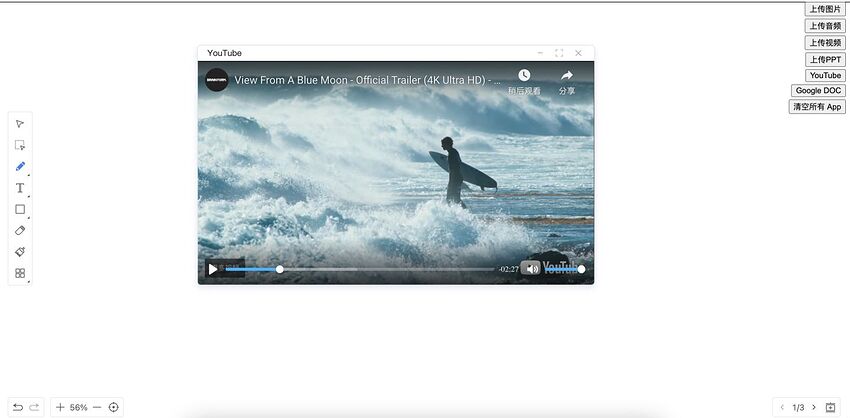Zoom in with the plus icon

(60, 407)
